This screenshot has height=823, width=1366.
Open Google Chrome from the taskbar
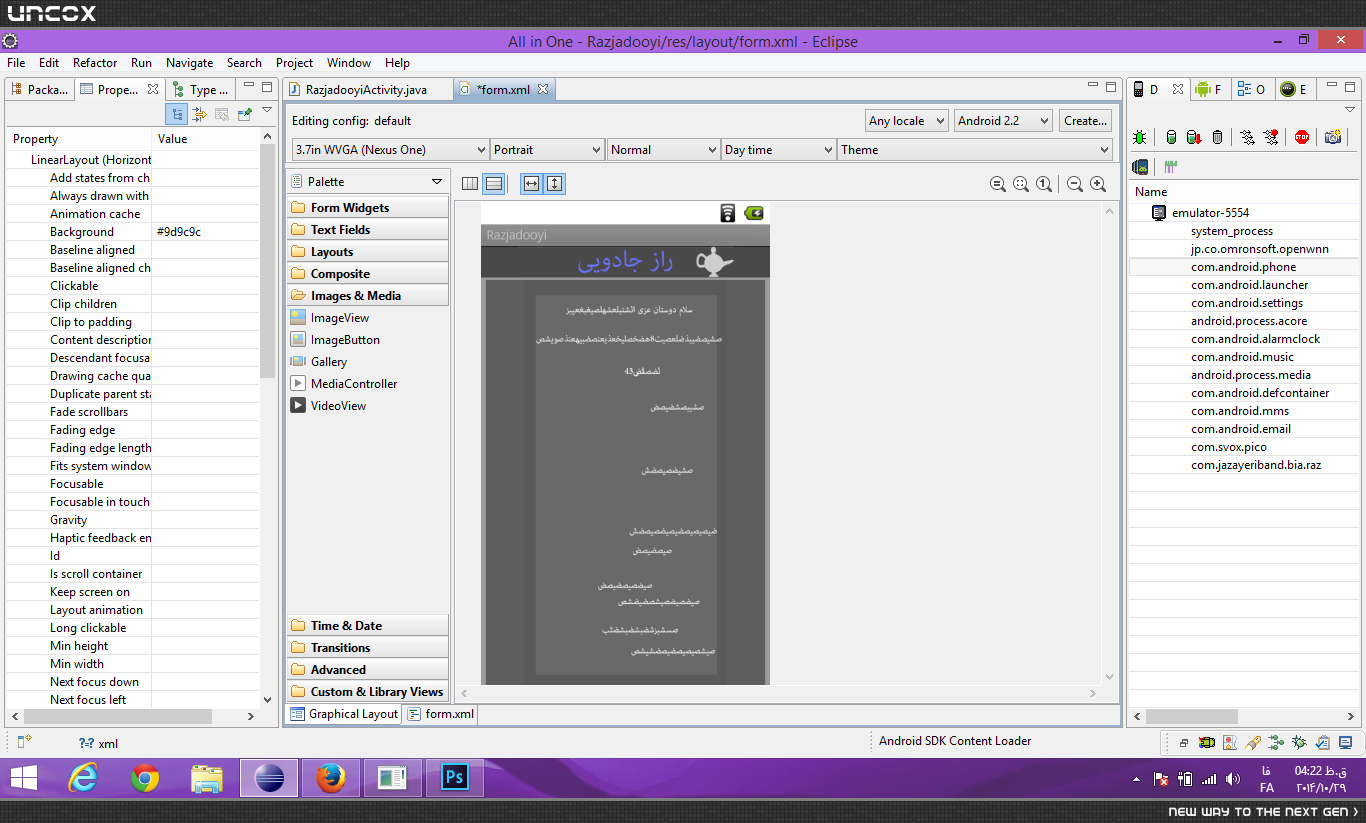[x=145, y=777]
